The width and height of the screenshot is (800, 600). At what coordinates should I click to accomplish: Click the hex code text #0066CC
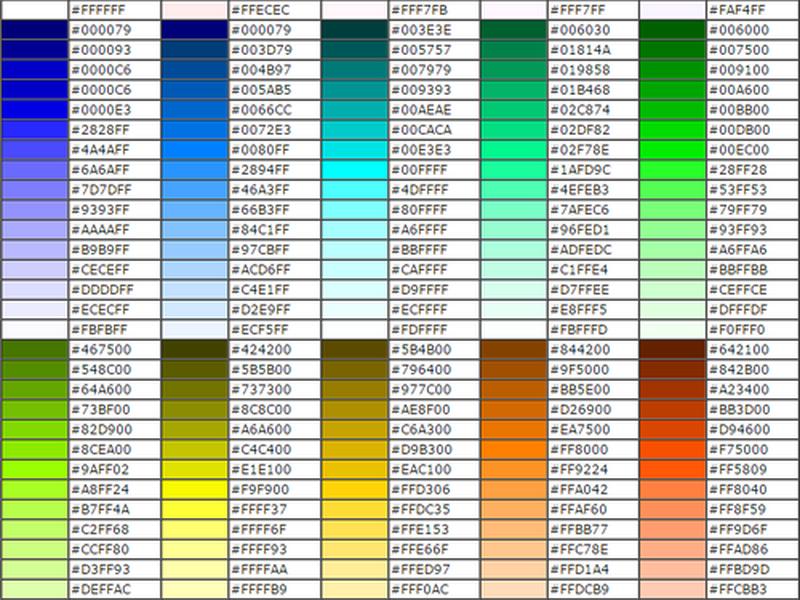tap(261, 110)
